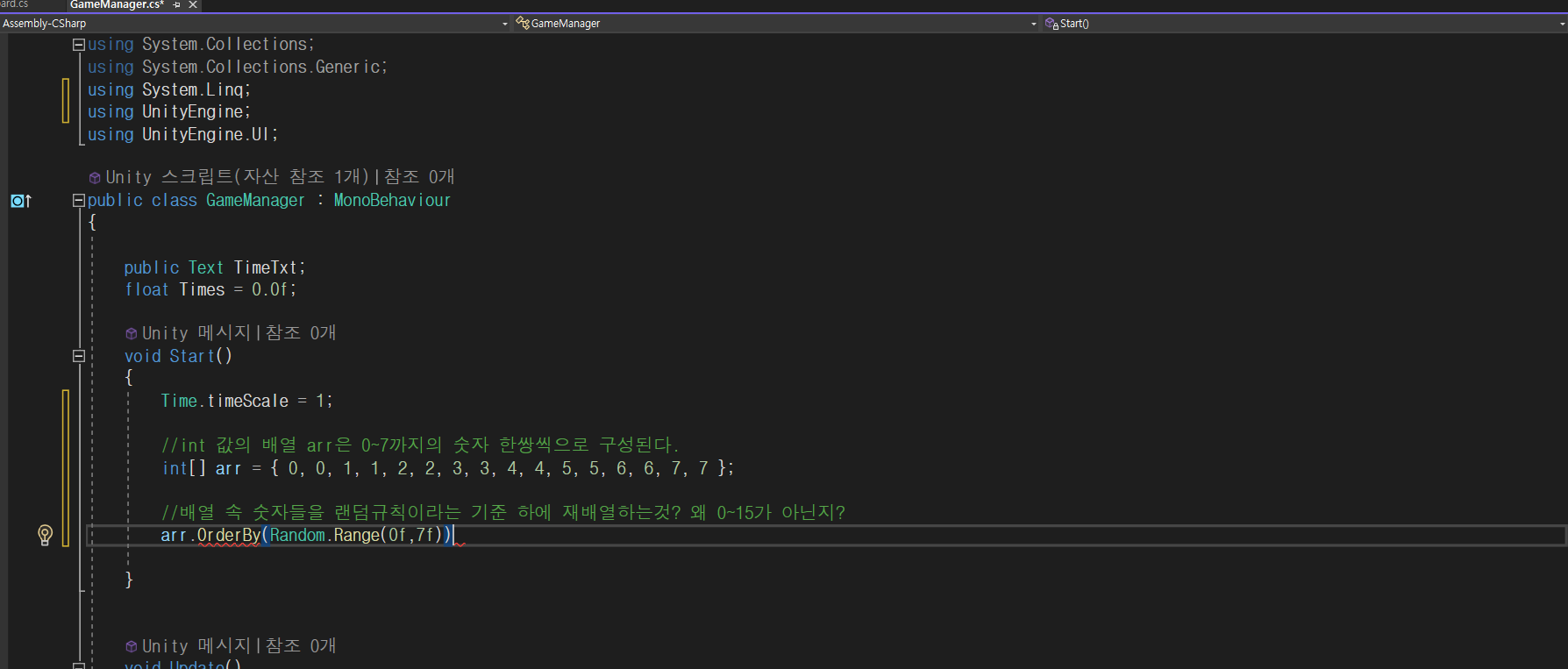Viewport: 1568px width, 669px height.
Task: Click the 'Unity 메시지' CodeLens above Update()
Action: (196, 646)
